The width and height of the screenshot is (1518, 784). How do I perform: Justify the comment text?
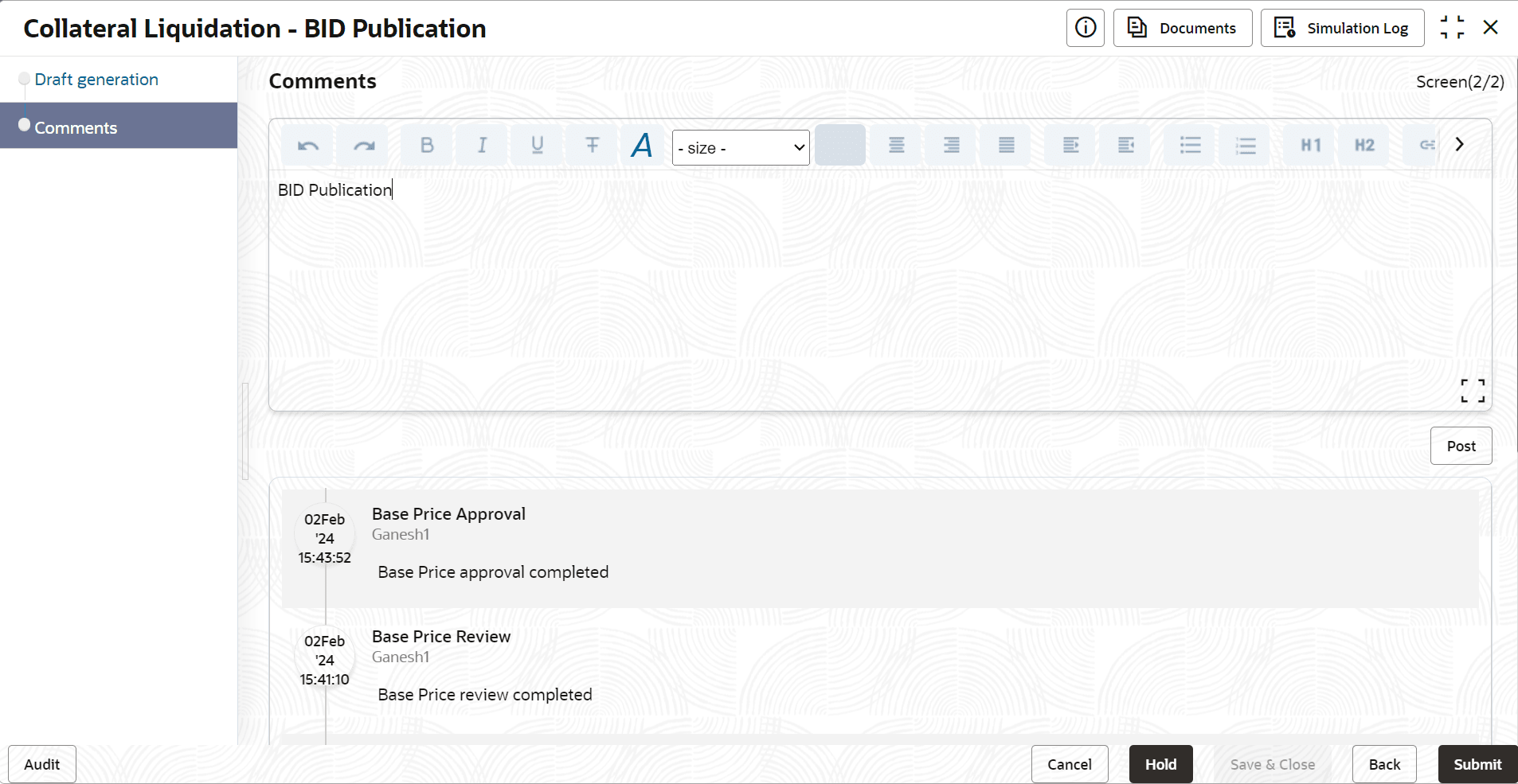1007,145
